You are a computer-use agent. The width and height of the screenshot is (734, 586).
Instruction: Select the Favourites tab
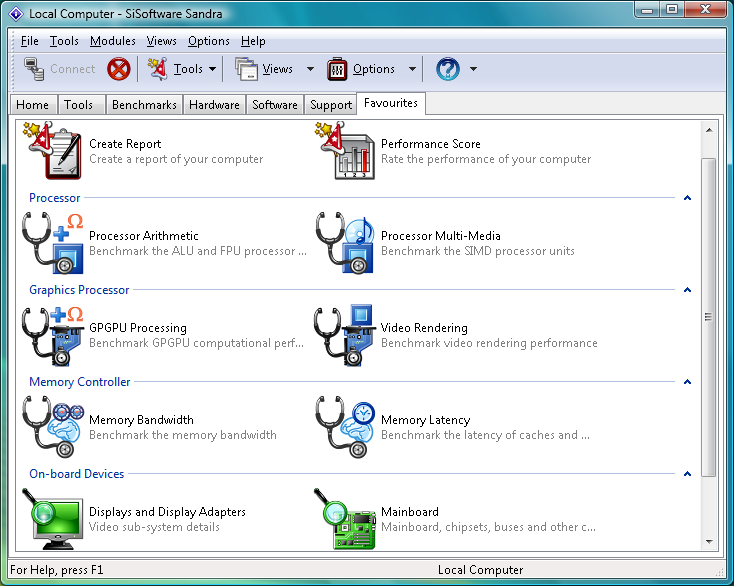391,103
